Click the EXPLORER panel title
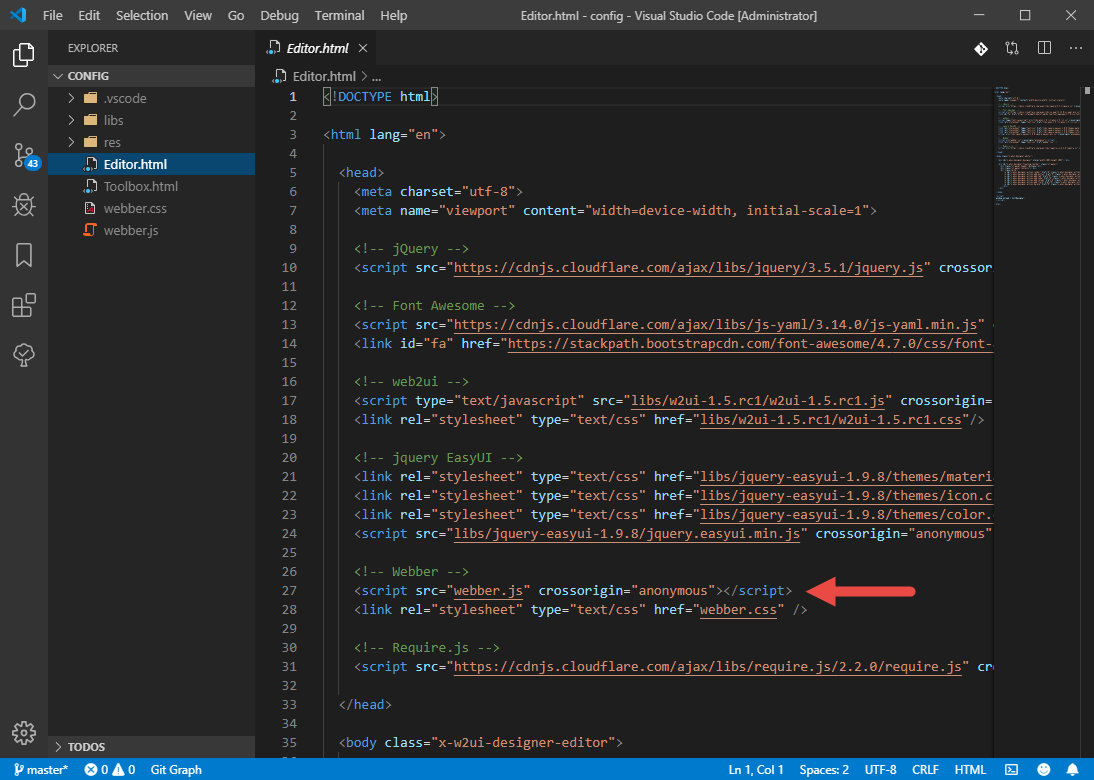 click(x=93, y=48)
